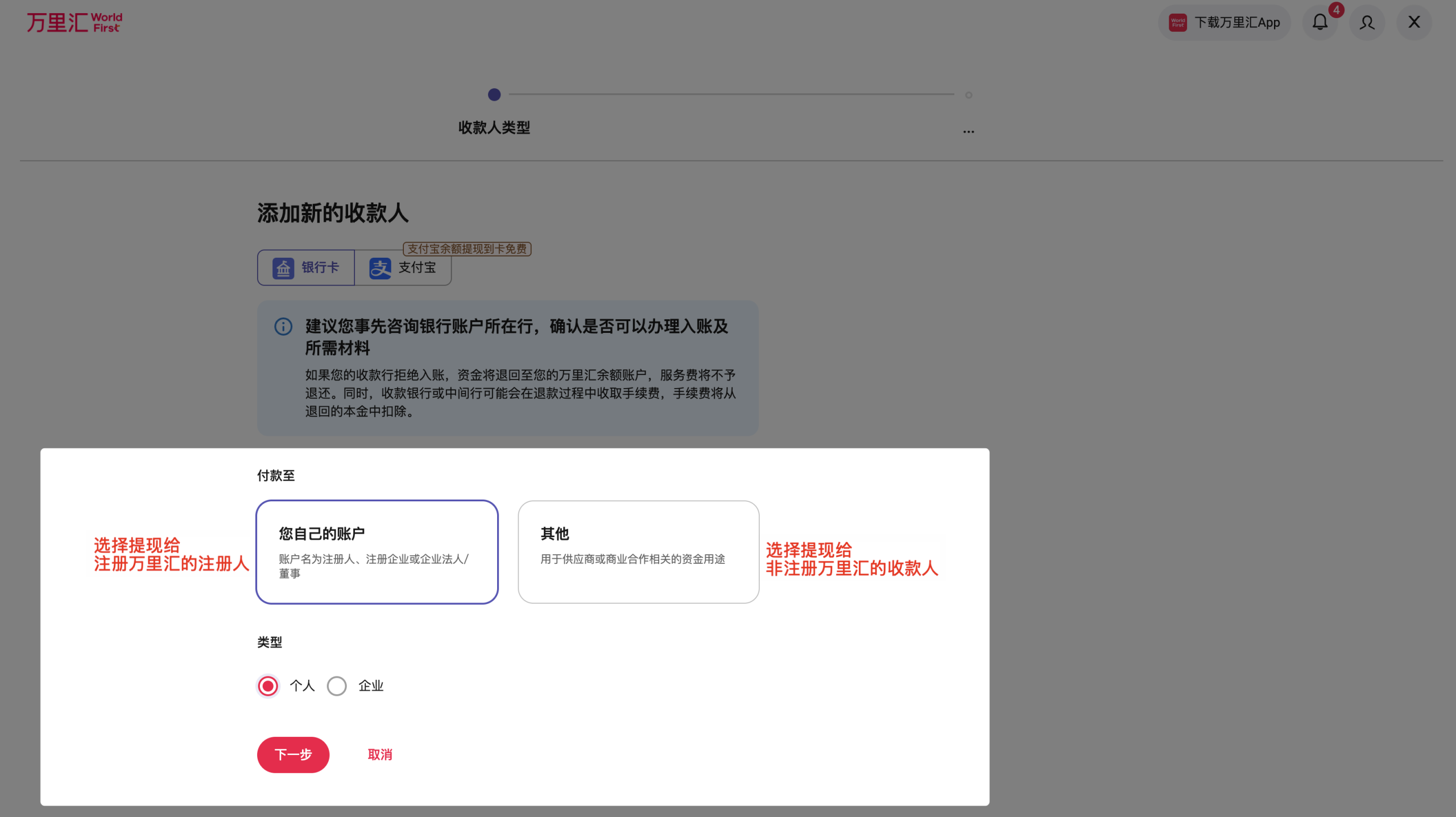Image resolution: width=1456 pixels, height=817 pixels.
Task: Open the notifications bell
Action: tap(1319, 23)
